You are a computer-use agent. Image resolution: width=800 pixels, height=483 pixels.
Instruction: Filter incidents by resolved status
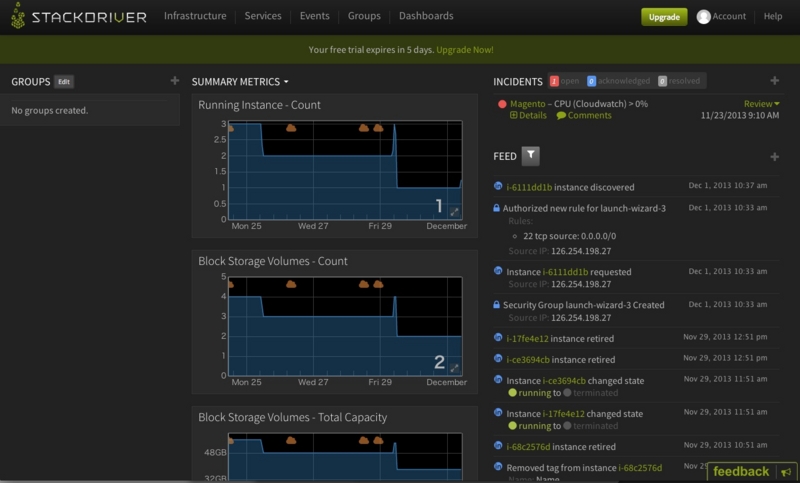679,81
